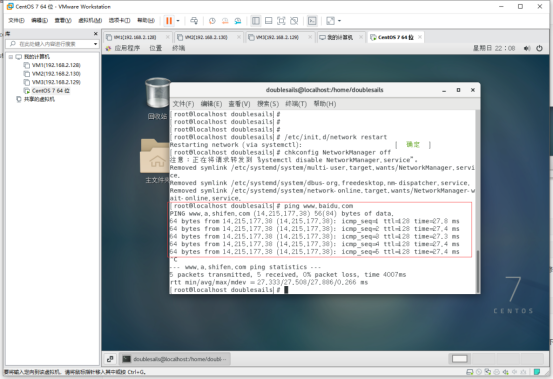Click the 星期日 22:08 clock

coord(494,48)
